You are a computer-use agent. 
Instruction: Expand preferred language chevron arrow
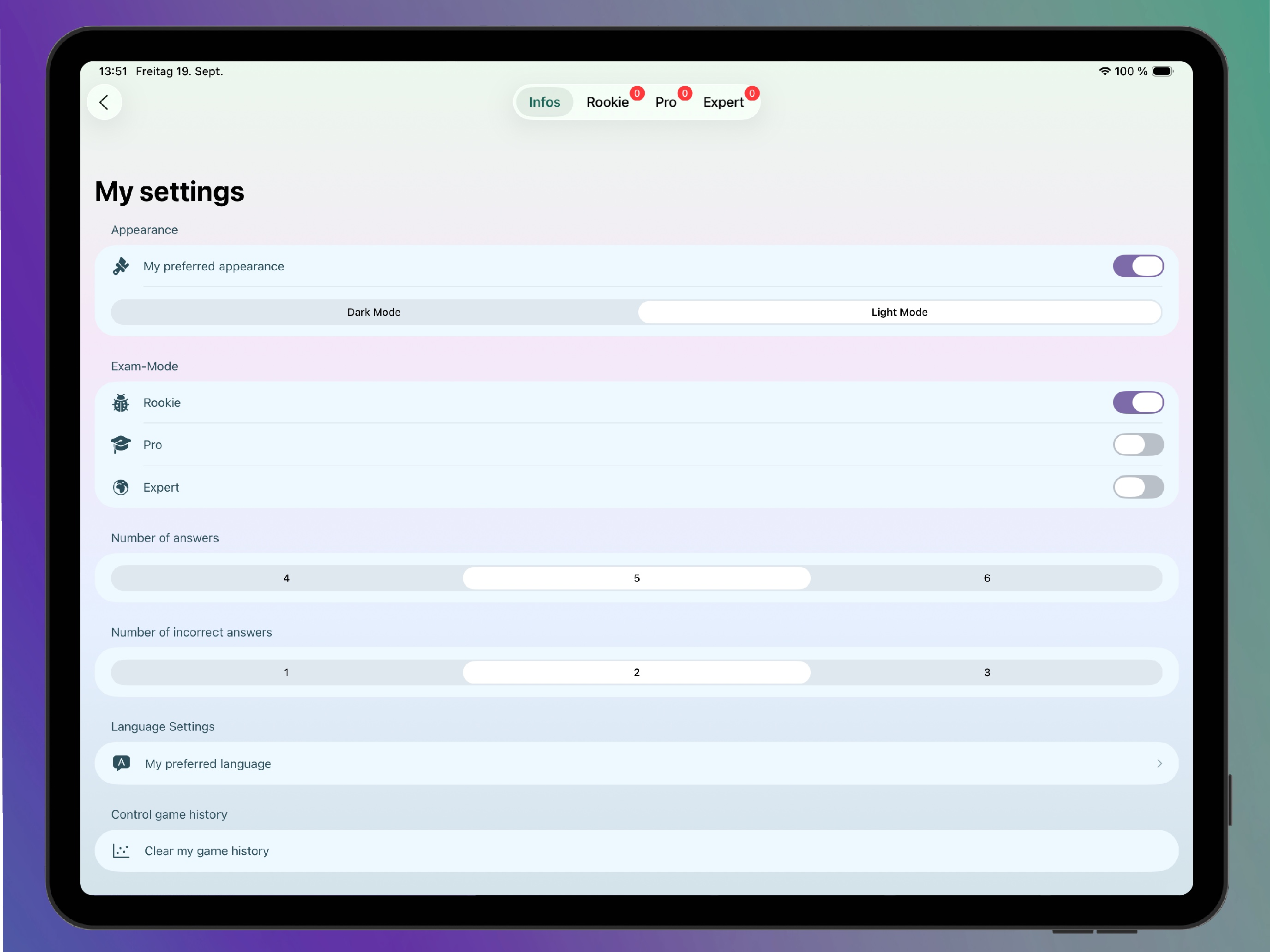(1159, 763)
